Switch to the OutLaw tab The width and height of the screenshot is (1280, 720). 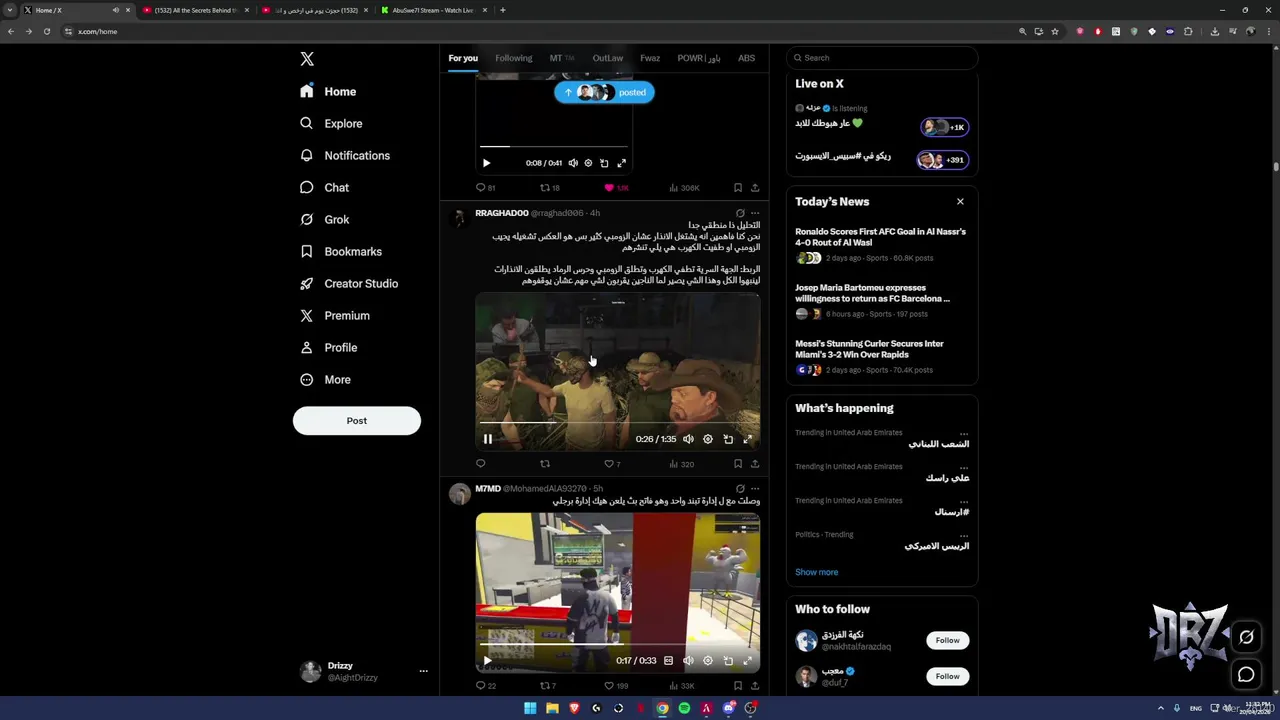click(x=608, y=58)
